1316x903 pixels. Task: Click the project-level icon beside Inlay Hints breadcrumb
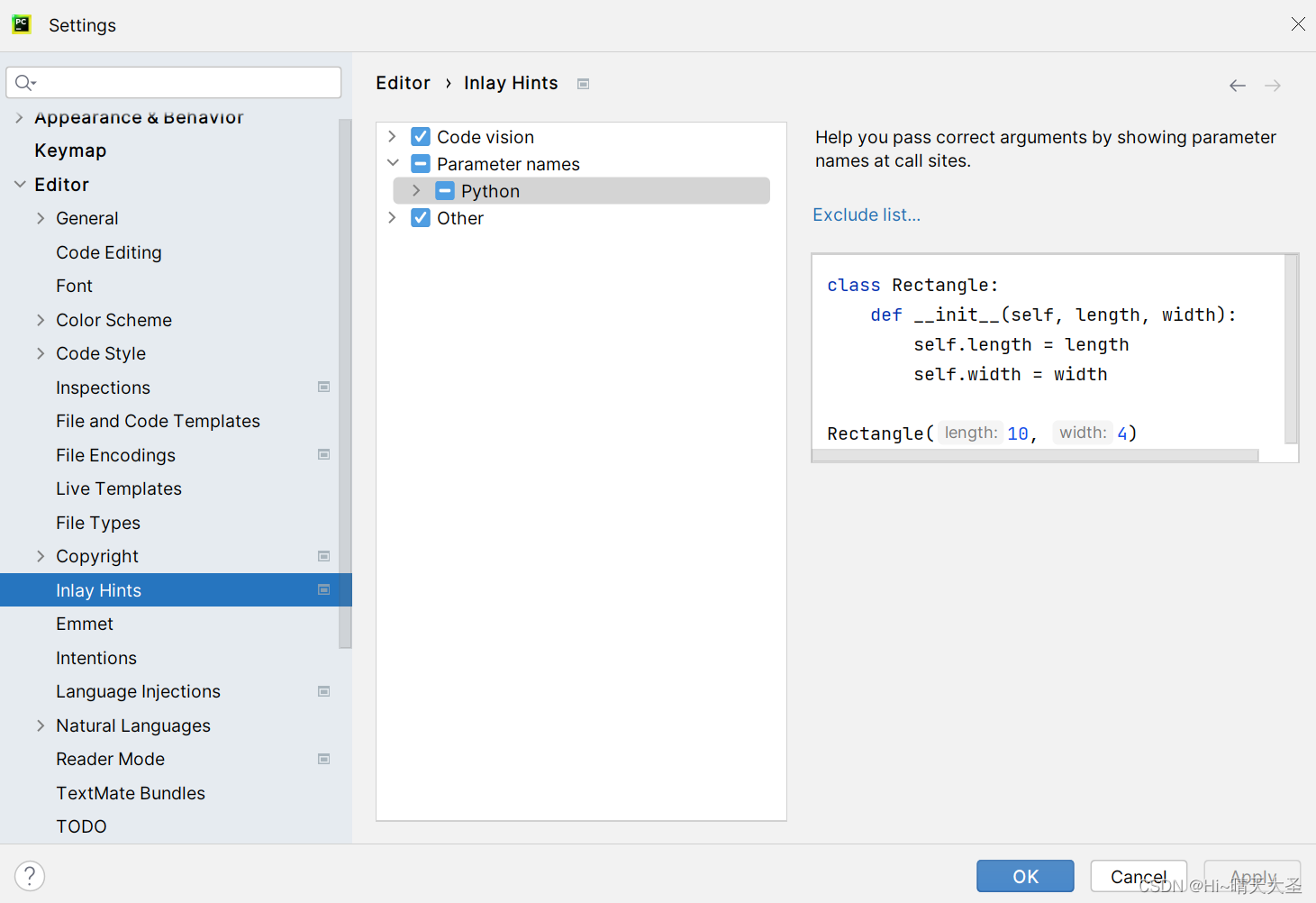[x=583, y=84]
